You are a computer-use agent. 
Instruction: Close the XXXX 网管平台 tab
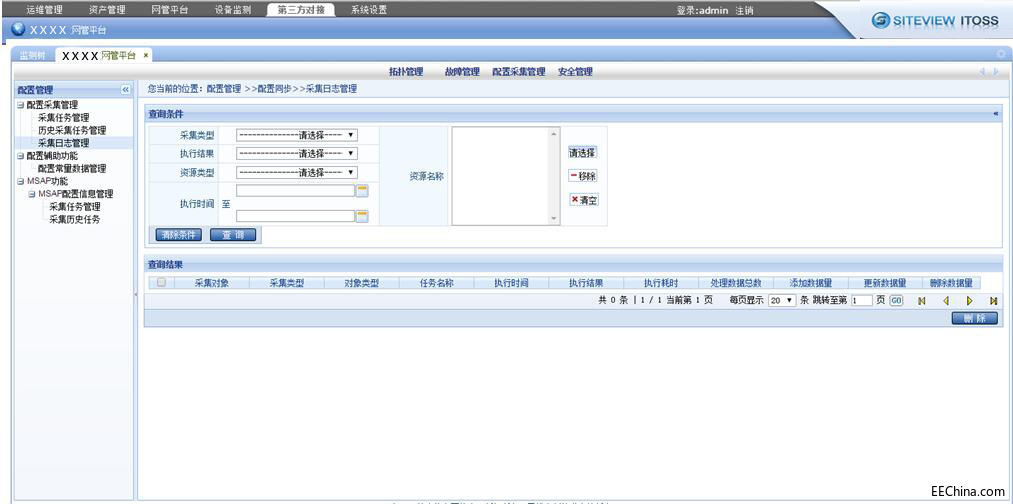[x=146, y=56]
